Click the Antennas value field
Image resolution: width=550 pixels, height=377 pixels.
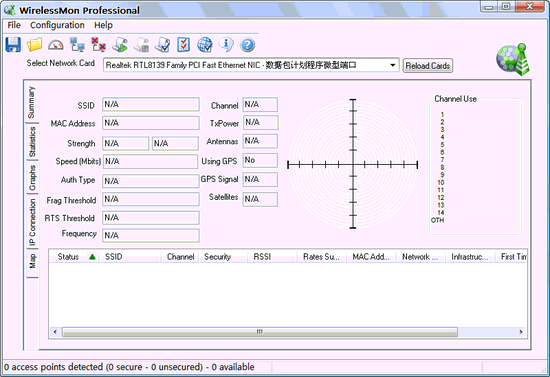[x=260, y=141]
